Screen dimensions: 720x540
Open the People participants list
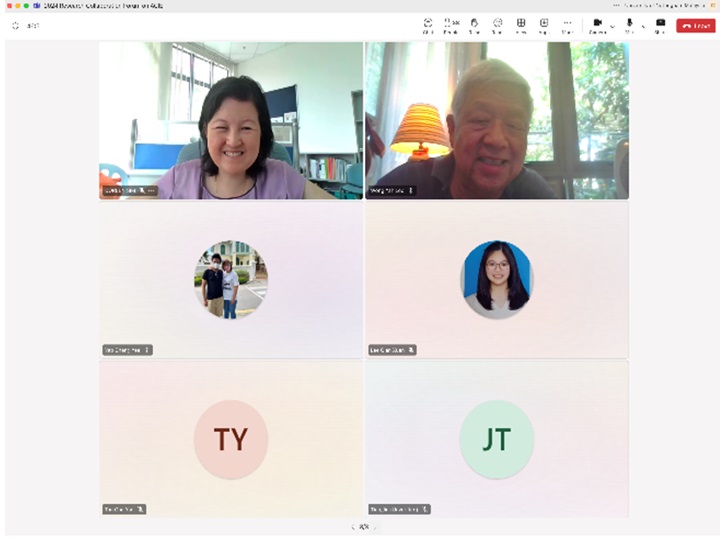[451, 24]
